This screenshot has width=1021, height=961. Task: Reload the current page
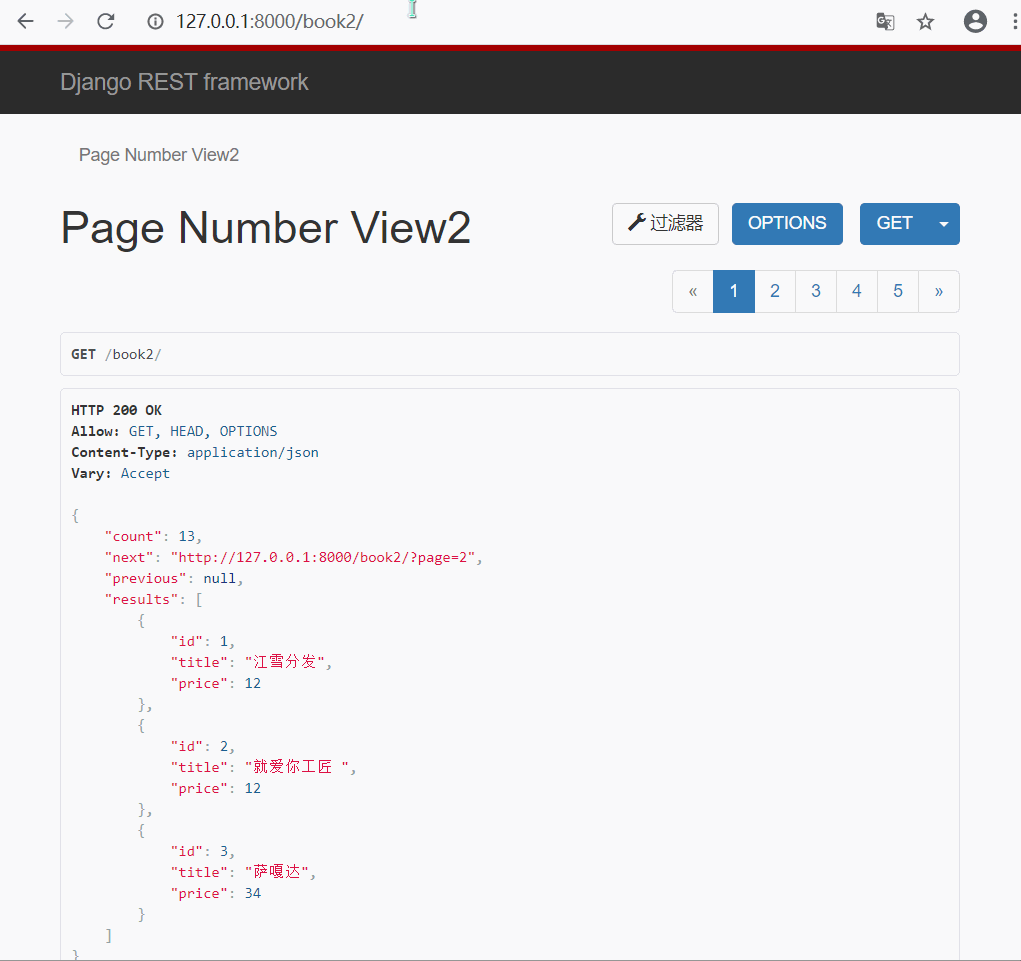105,21
